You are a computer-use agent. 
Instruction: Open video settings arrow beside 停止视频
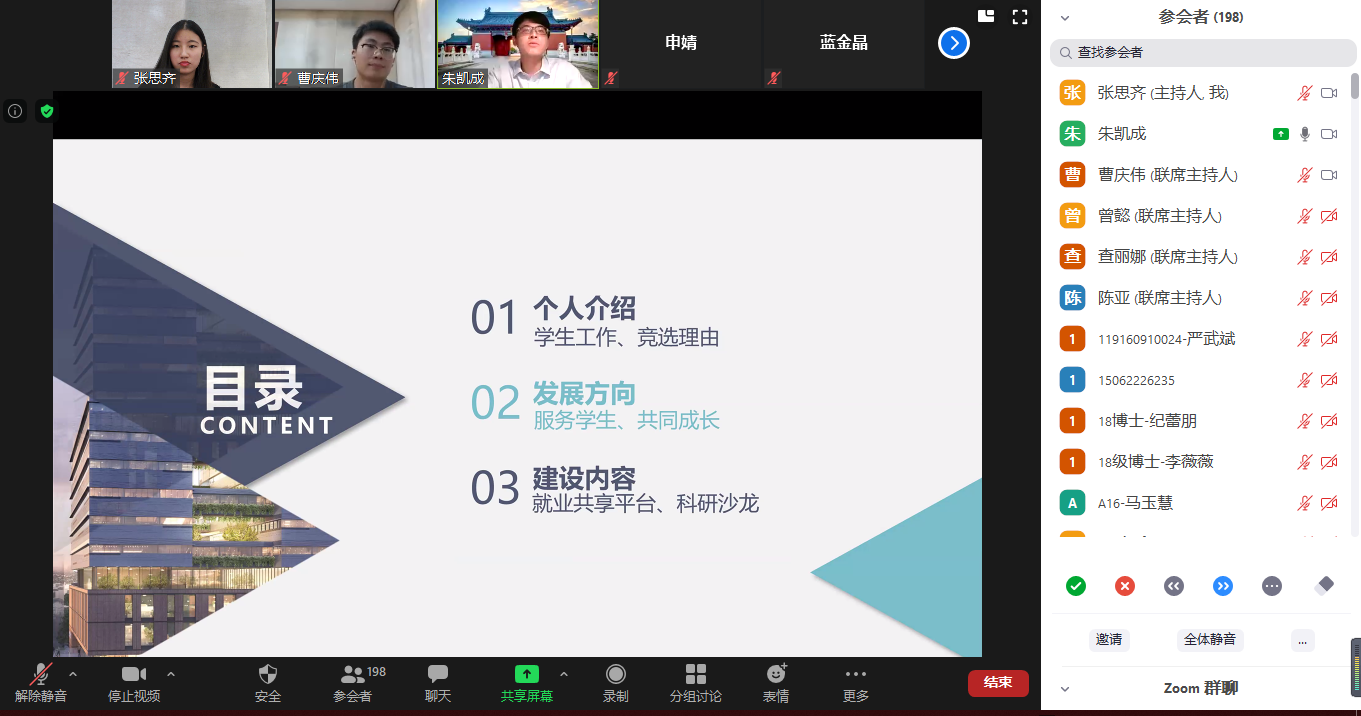click(x=170, y=676)
